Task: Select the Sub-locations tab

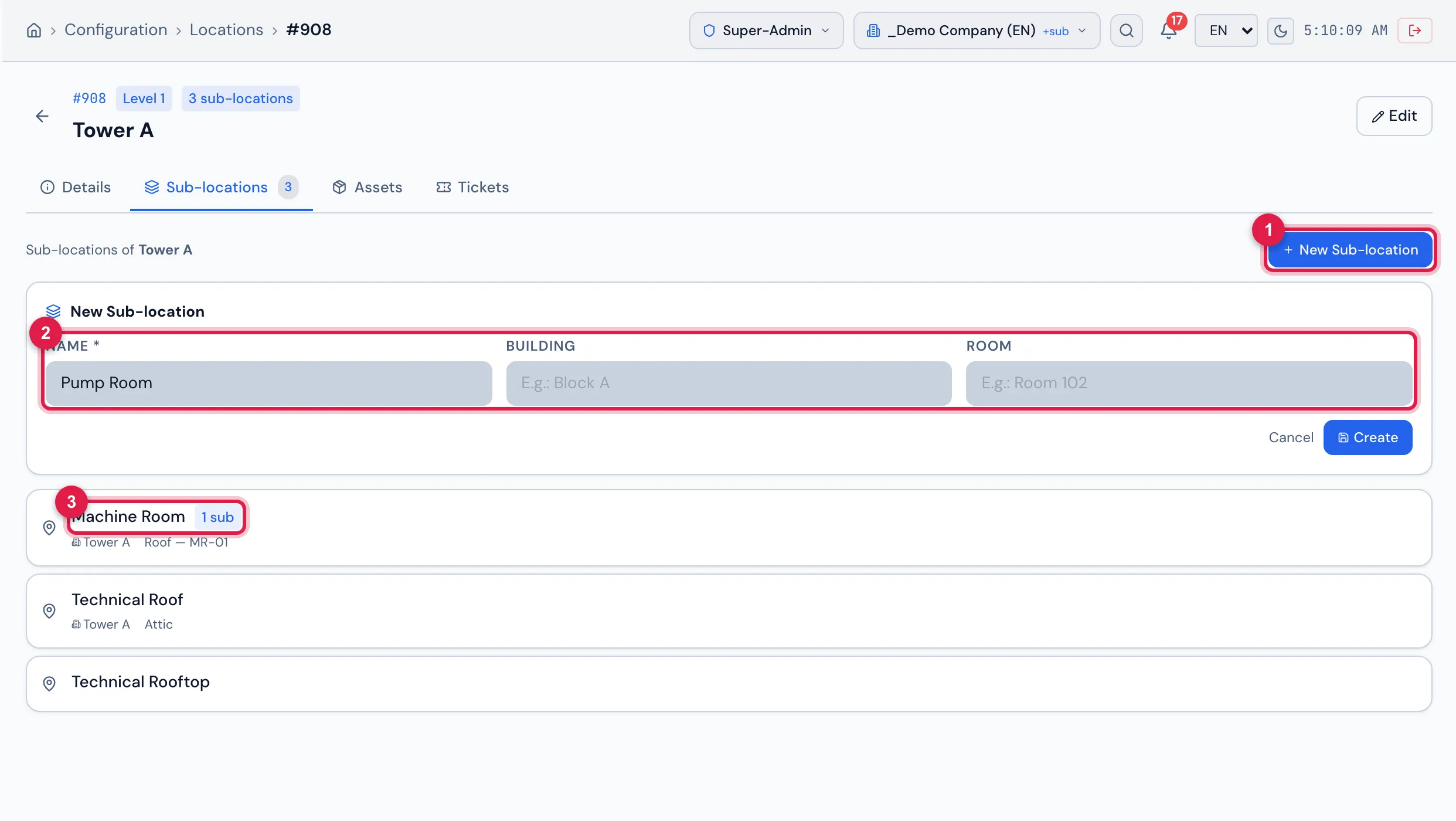Action: point(221,187)
